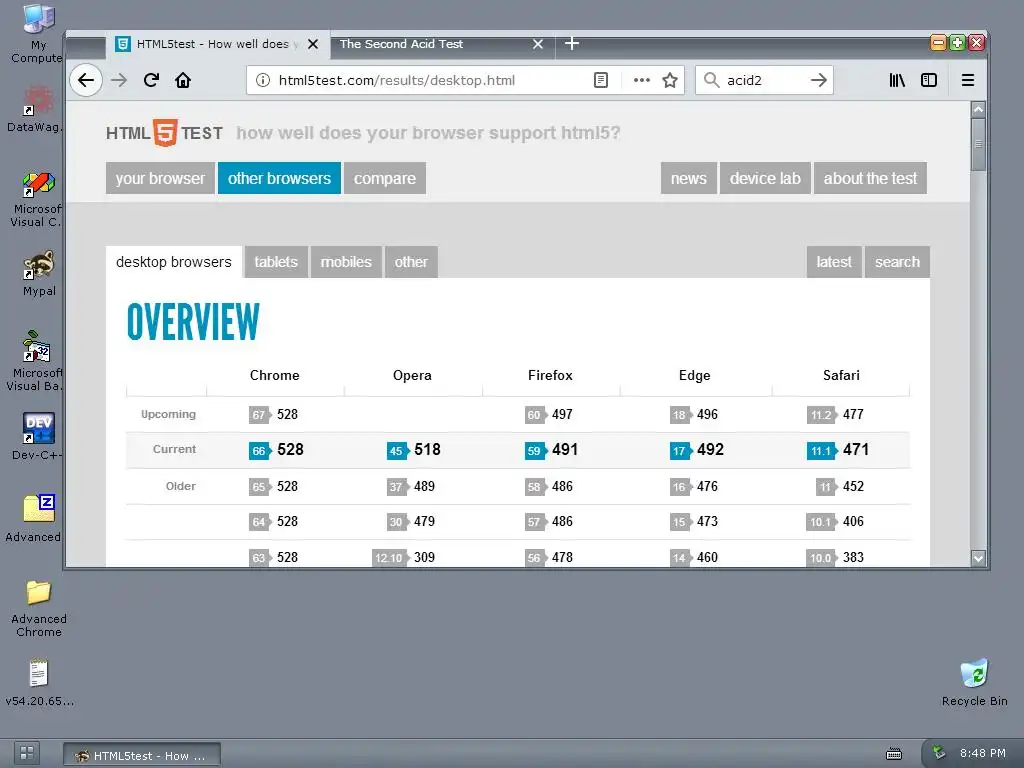The height and width of the screenshot is (768, 1024).
Task: Click the page scrollbar down arrow
Action: click(x=978, y=558)
